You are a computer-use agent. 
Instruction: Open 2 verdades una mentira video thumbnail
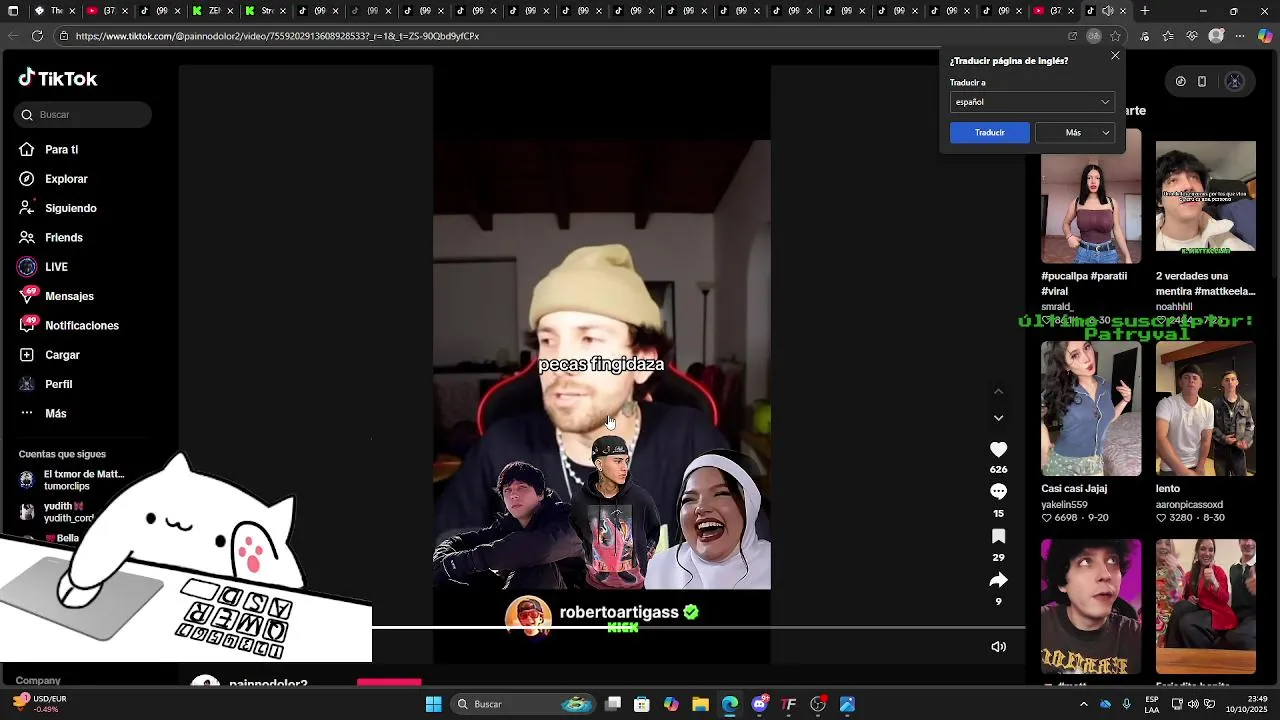[1205, 196]
